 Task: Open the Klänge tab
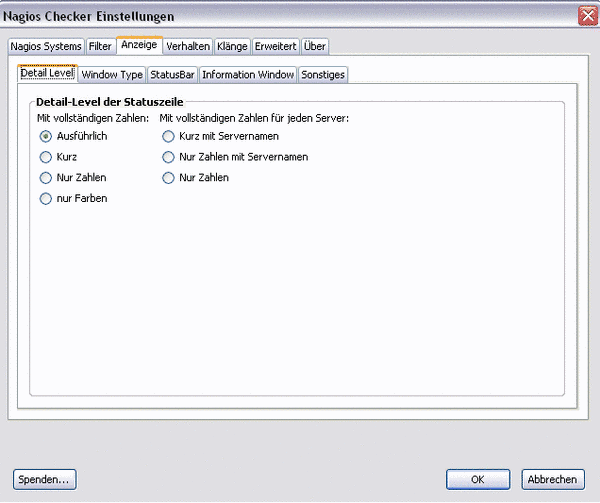(x=232, y=46)
